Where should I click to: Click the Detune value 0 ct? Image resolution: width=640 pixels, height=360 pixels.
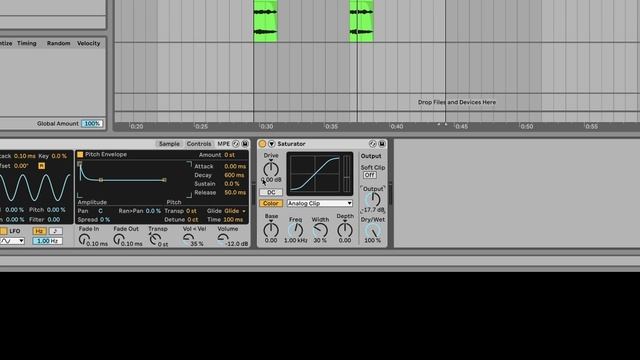(193, 220)
